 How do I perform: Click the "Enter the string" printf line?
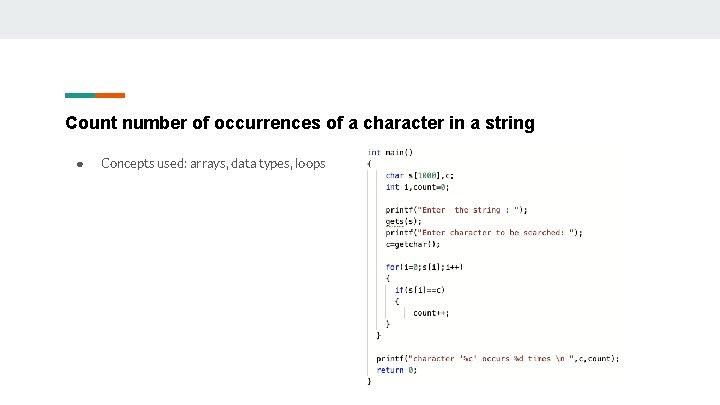point(456,210)
